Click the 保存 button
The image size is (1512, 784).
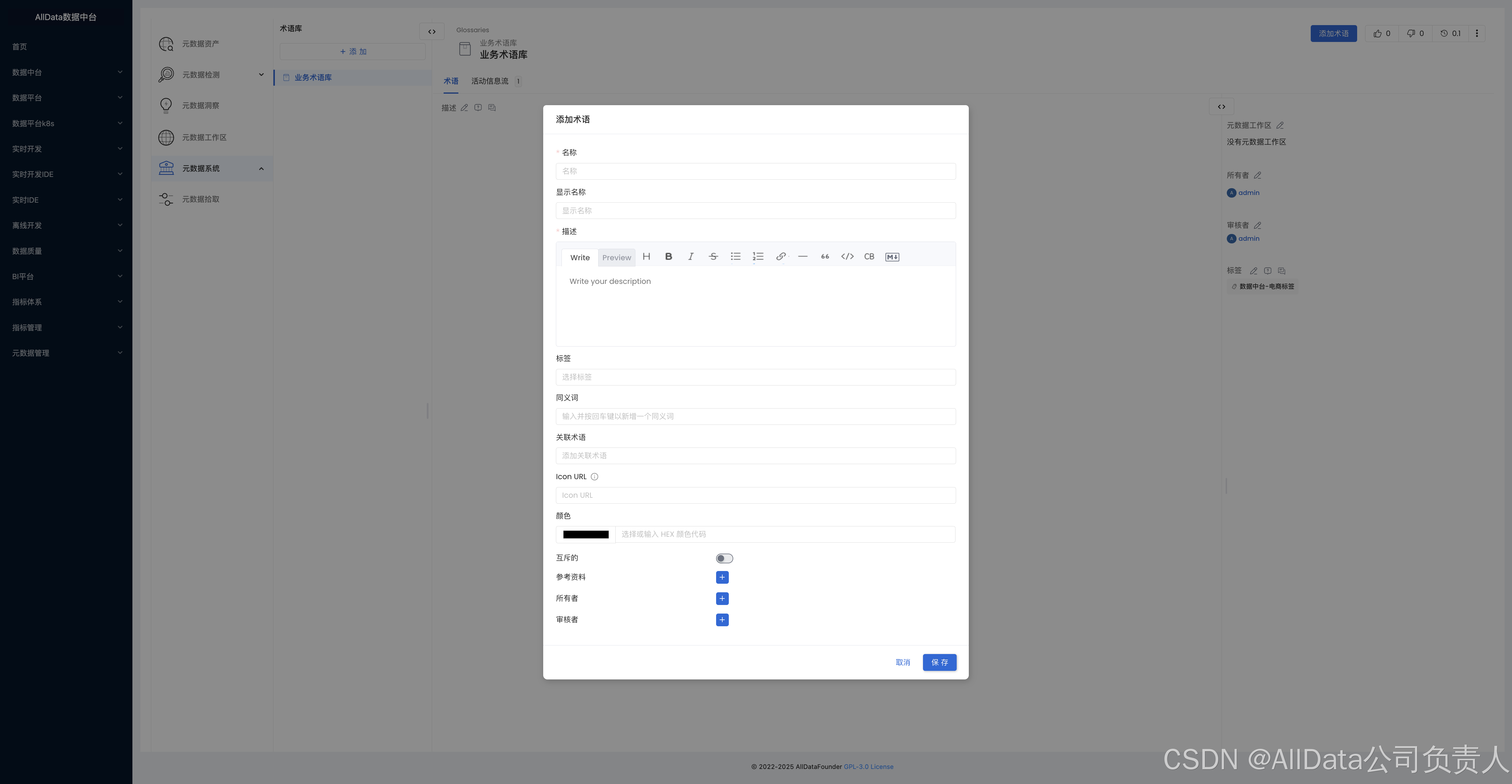pos(939,662)
